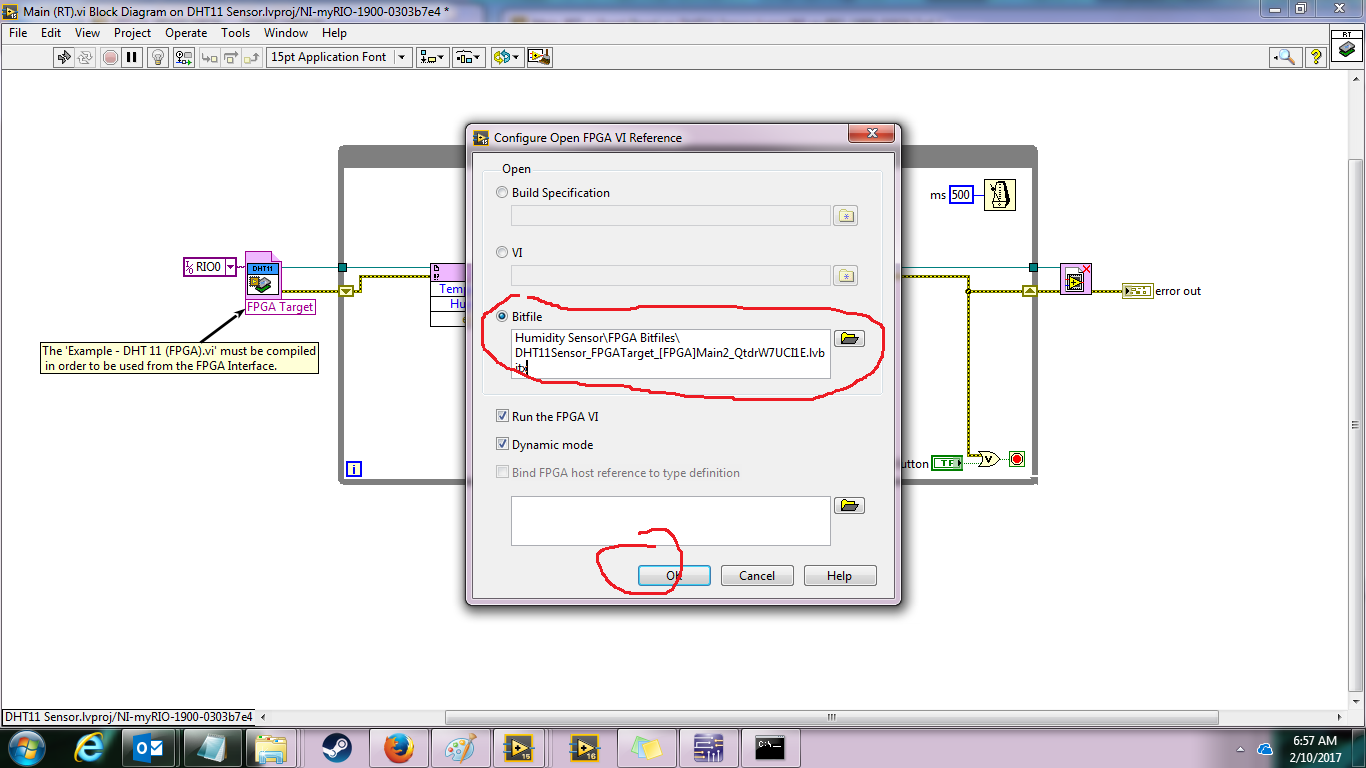Click the loop stop terminal on the diagram
Viewport: 1366px width, 768px height.
pyautogui.click(x=1017, y=460)
